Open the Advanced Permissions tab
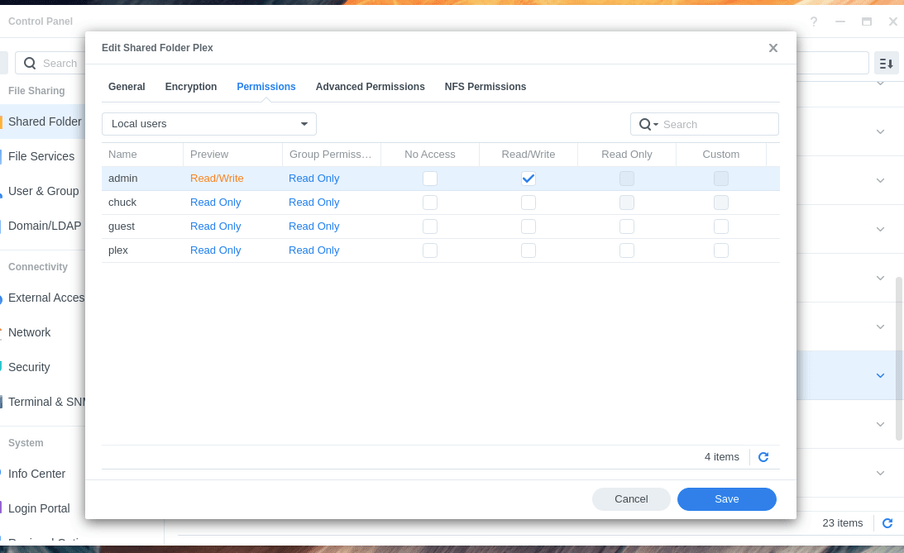The height and width of the screenshot is (553, 904). 370,86
